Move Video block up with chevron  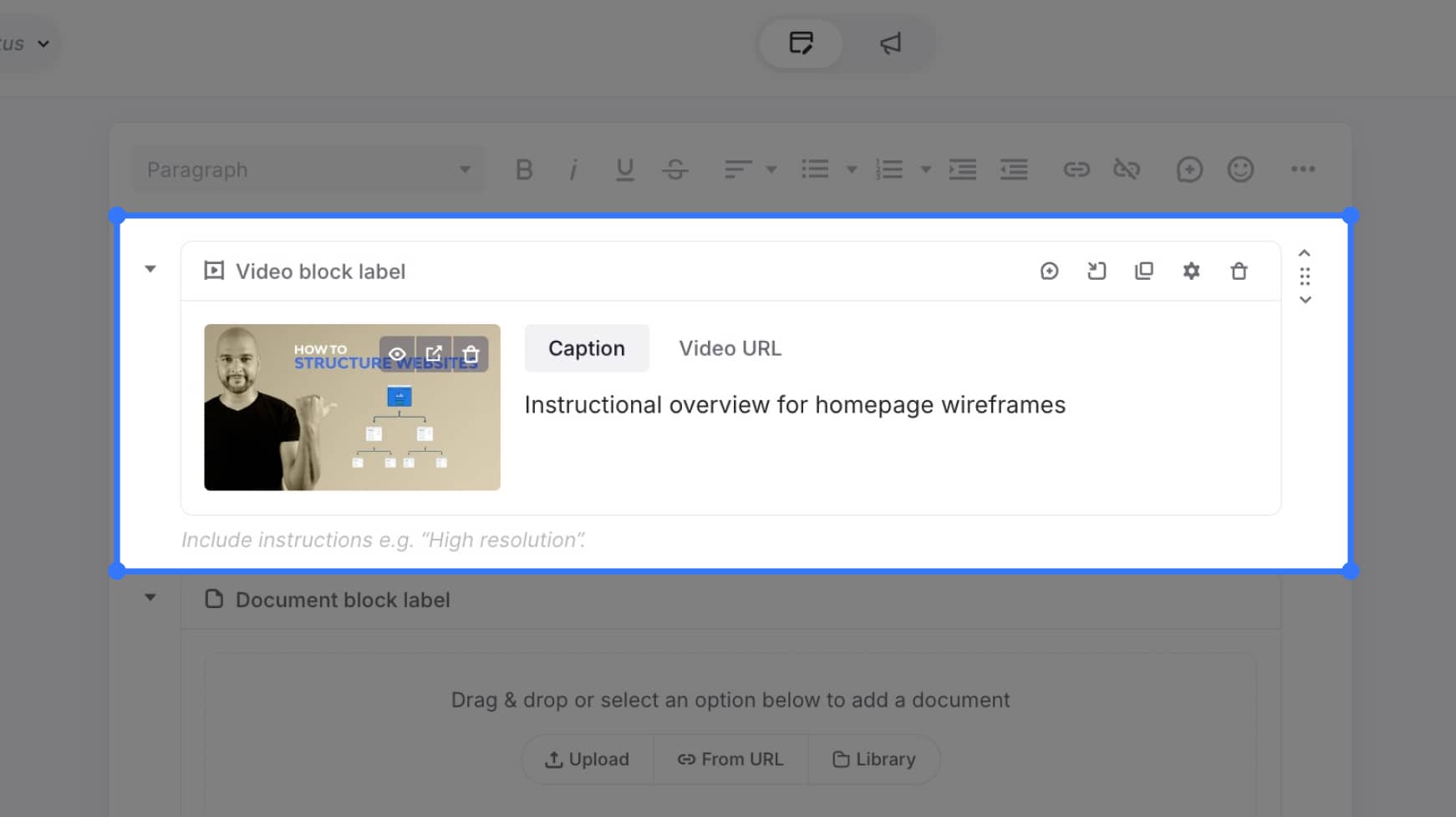(1305, 253)
